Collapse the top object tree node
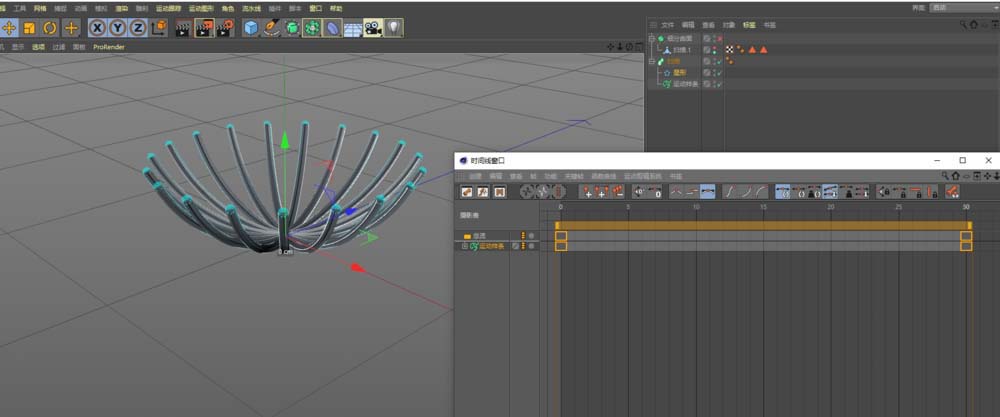 coord(650,38)
